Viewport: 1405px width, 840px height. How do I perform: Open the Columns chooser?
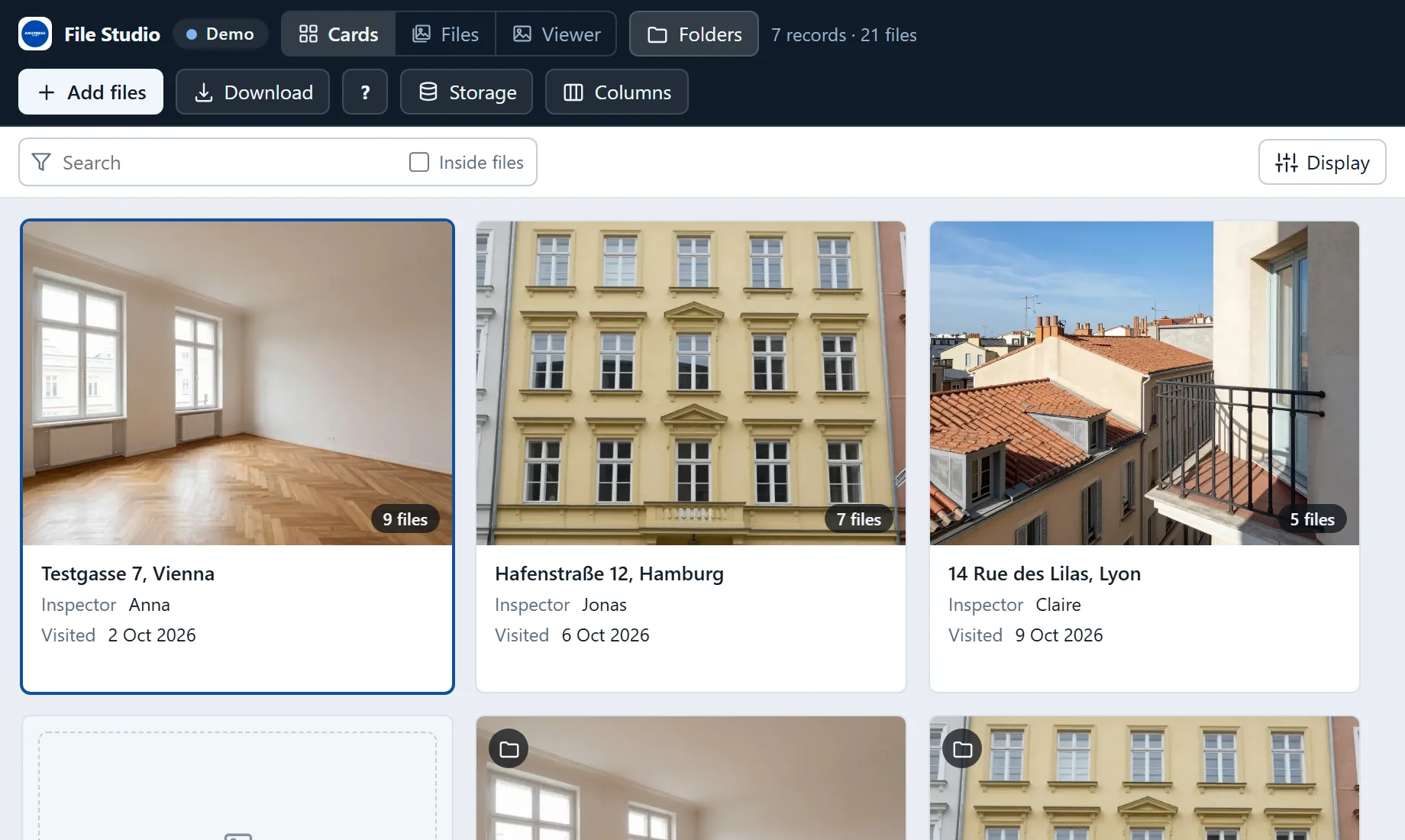click(x=617, y=92)
